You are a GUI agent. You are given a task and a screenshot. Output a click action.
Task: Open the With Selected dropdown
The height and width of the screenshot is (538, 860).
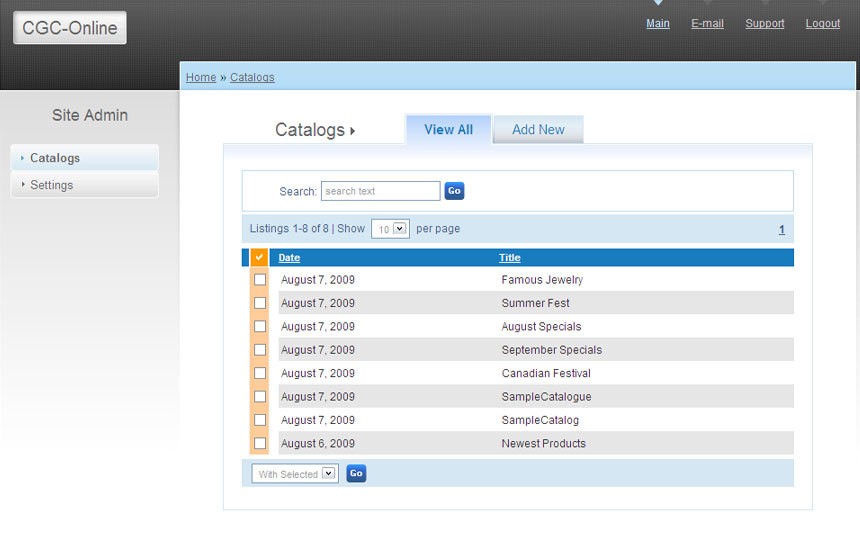(x=295, y=474)
